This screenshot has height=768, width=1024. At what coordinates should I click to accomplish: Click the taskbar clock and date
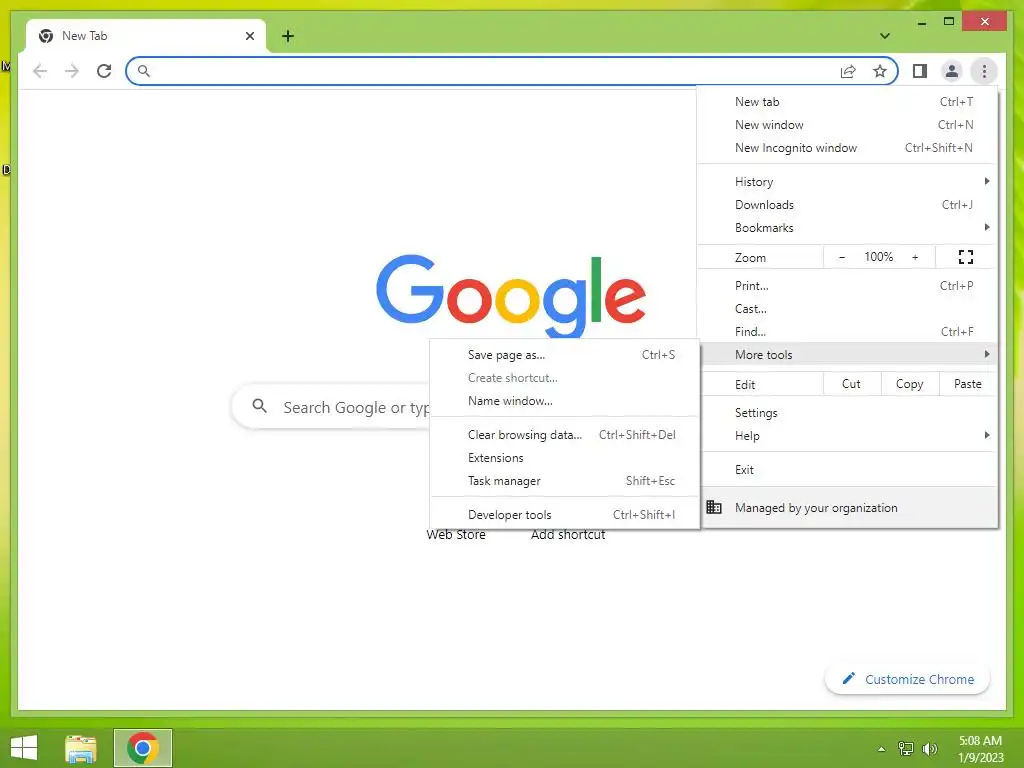(980, 748)
